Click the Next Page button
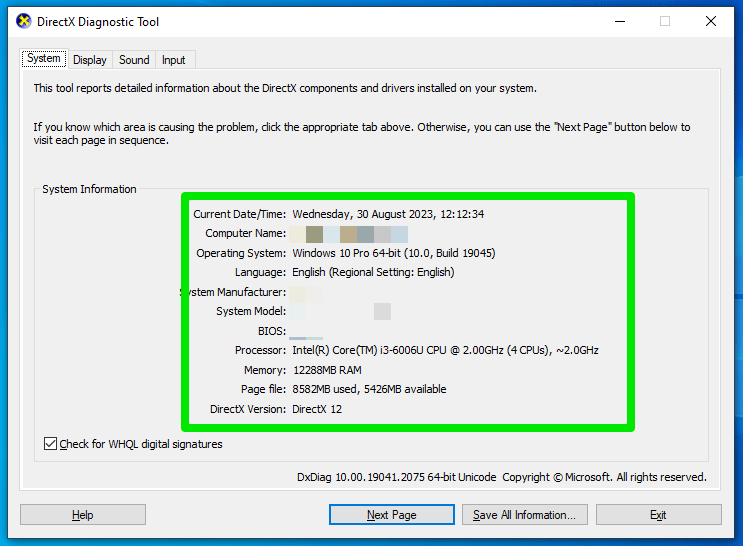The image size is (743, 546). point(392,515)
